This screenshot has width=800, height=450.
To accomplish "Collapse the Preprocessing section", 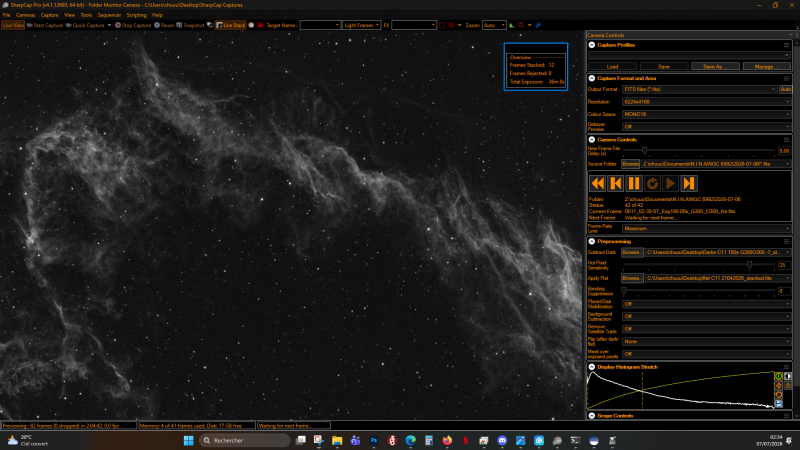I will click(592, 241).
